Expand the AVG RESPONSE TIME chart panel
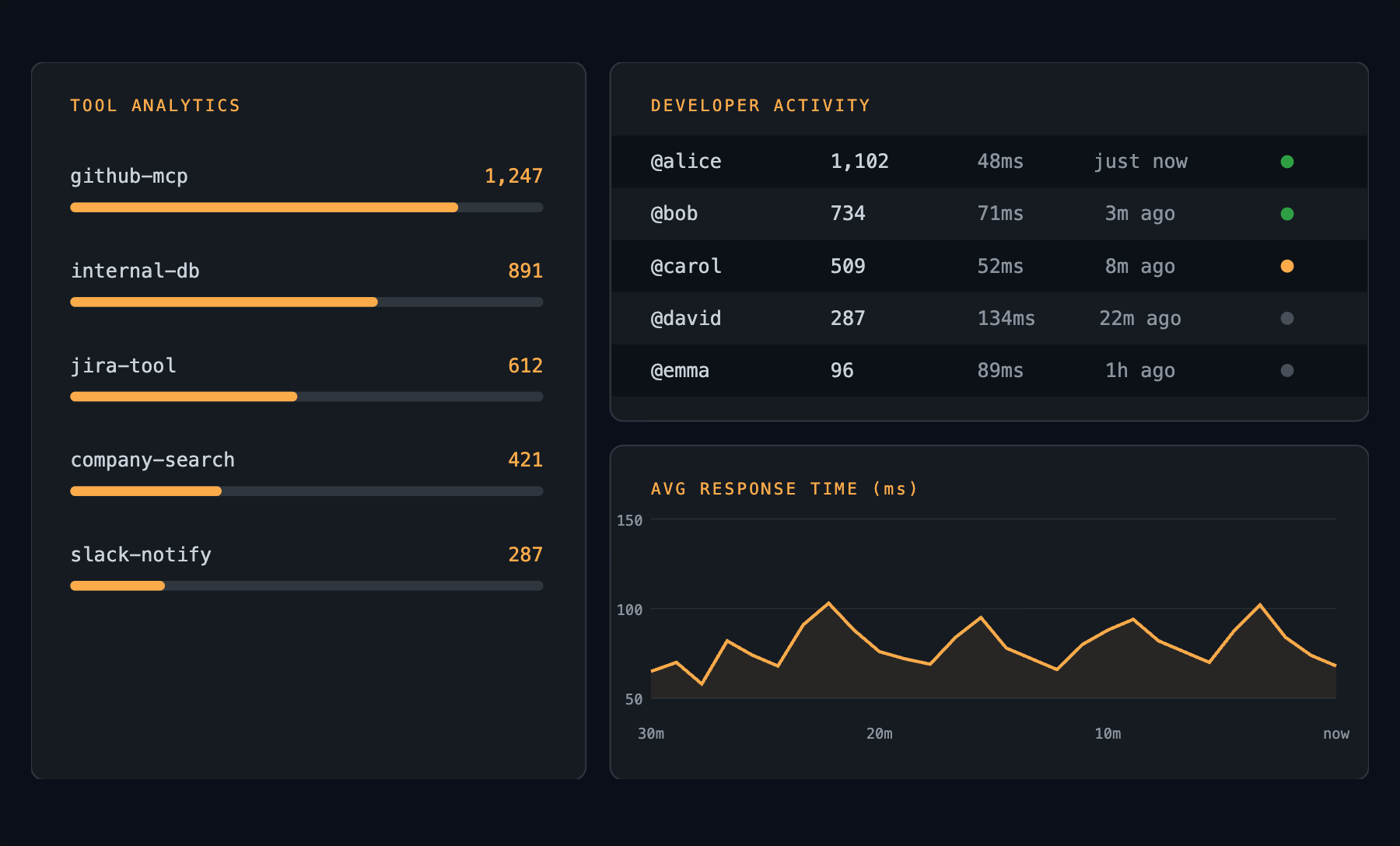The height and width of the screenshot is (846, 1400). tap(785, 488)
